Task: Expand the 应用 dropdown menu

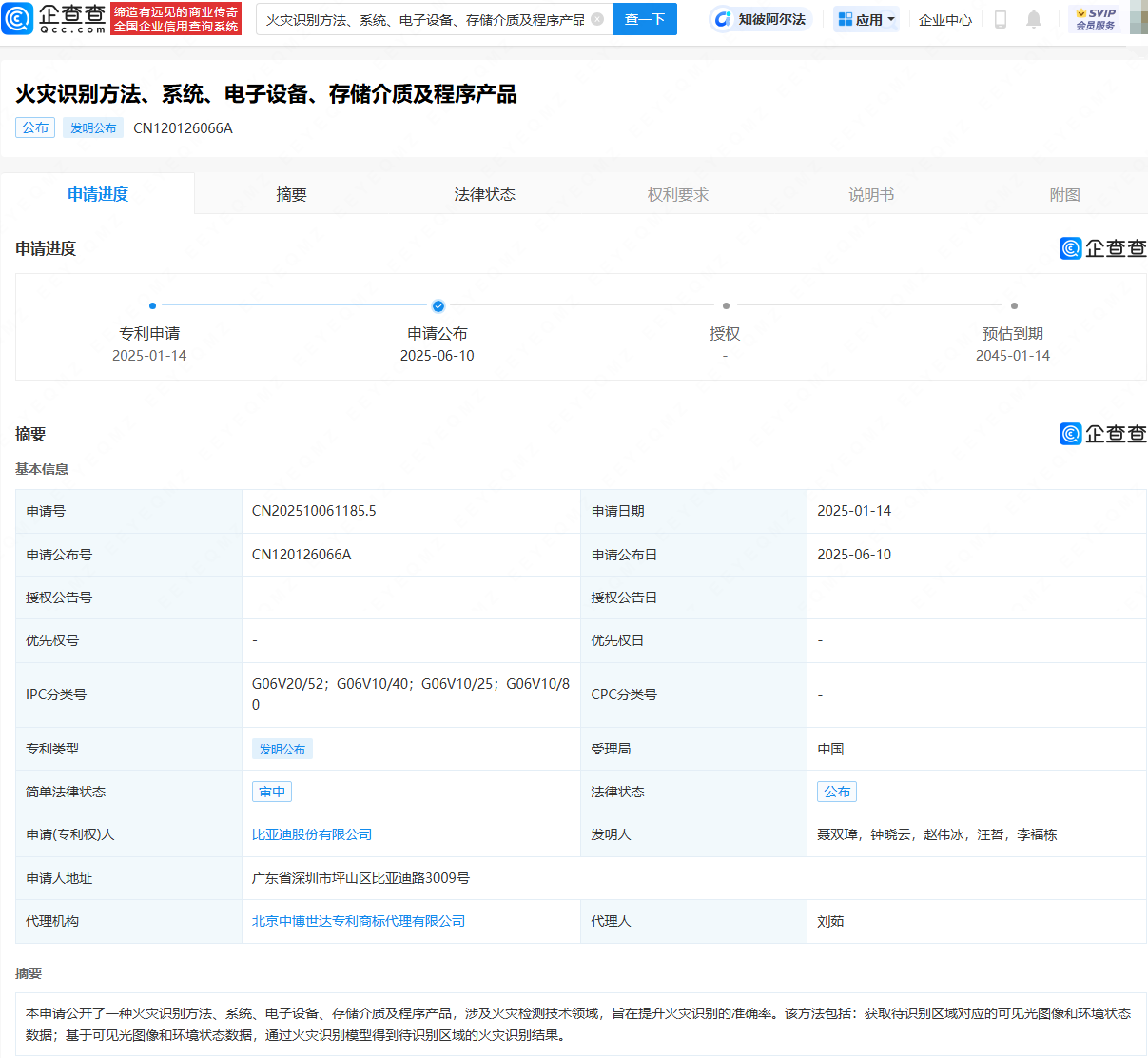Action: 866,19
